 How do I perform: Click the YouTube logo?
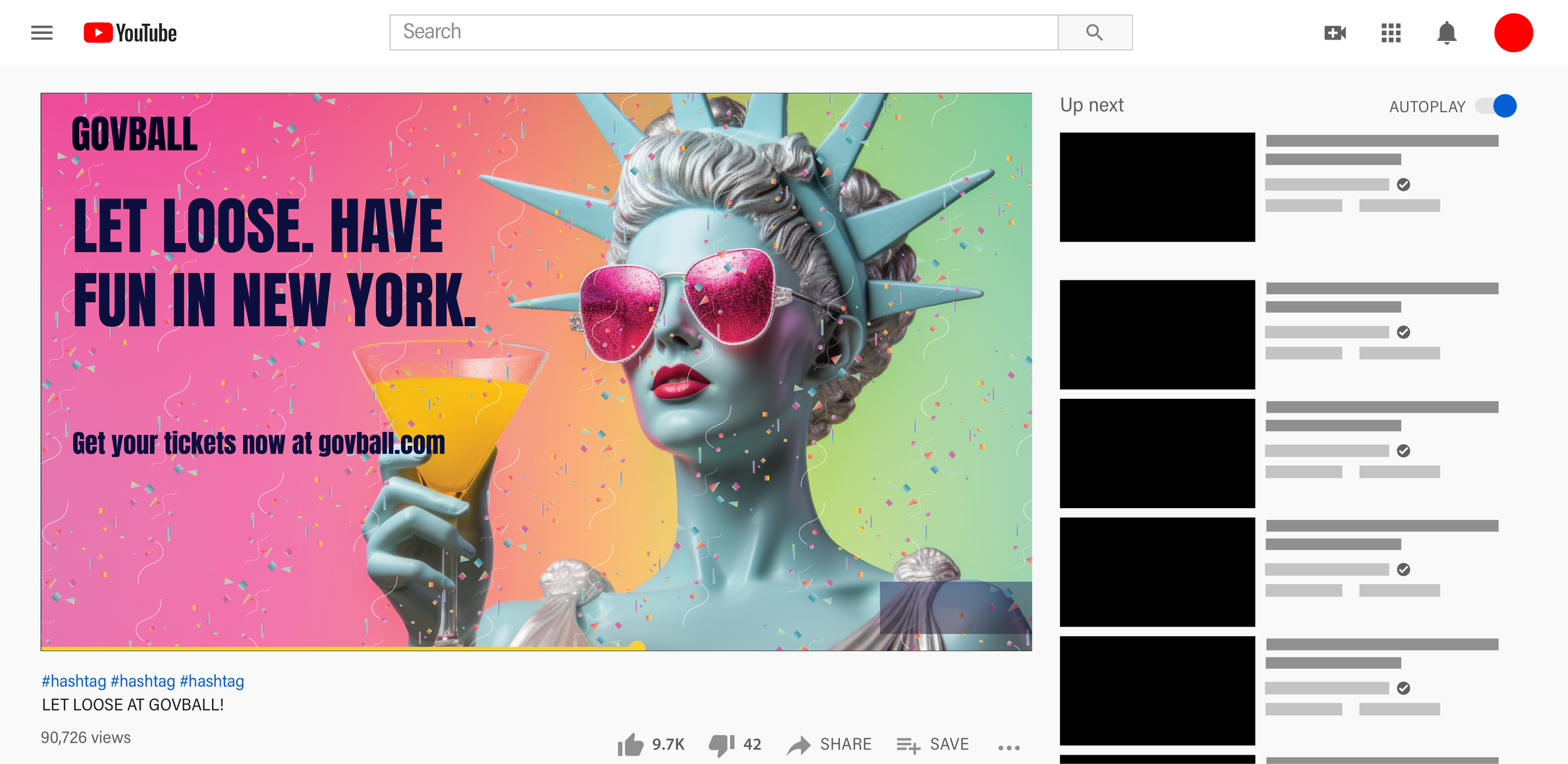point(130,33)
